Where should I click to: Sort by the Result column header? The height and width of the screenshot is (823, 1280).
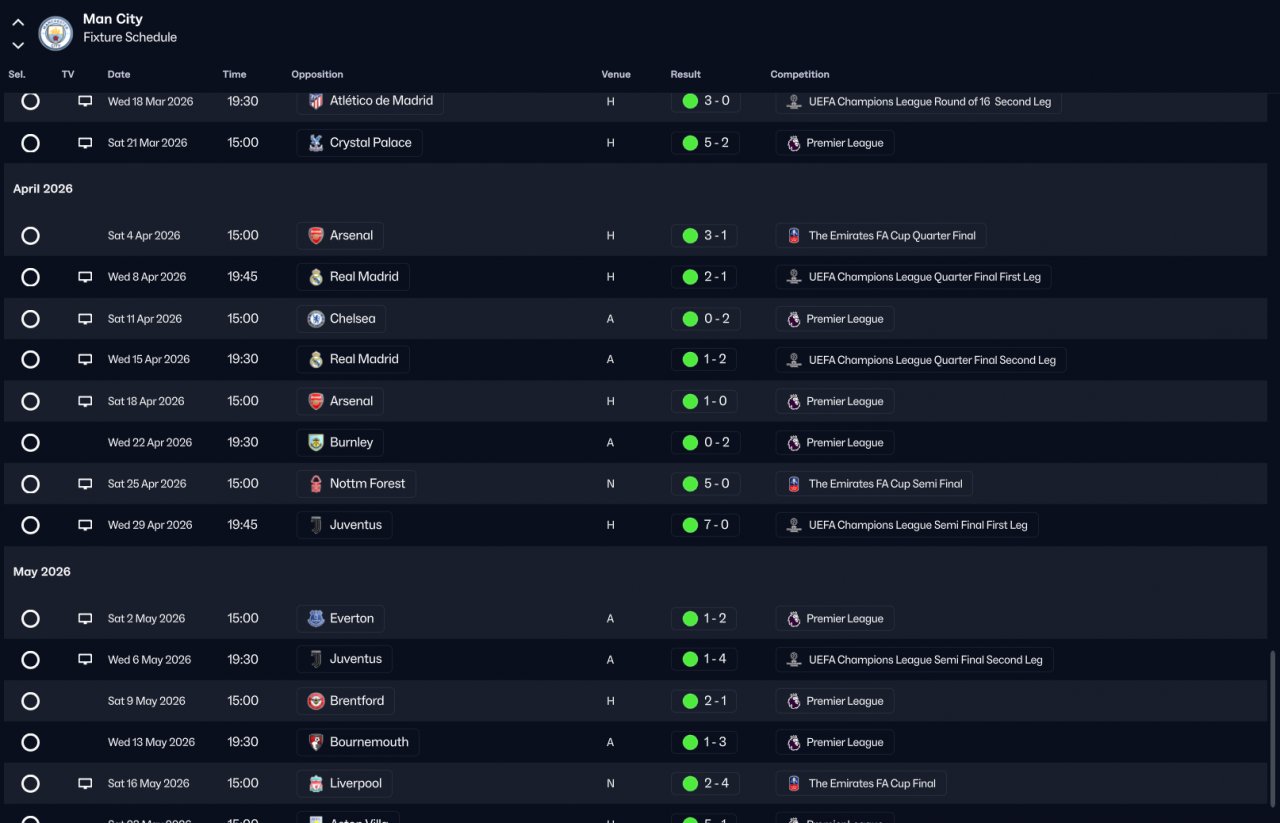click(x=686, y=74)
